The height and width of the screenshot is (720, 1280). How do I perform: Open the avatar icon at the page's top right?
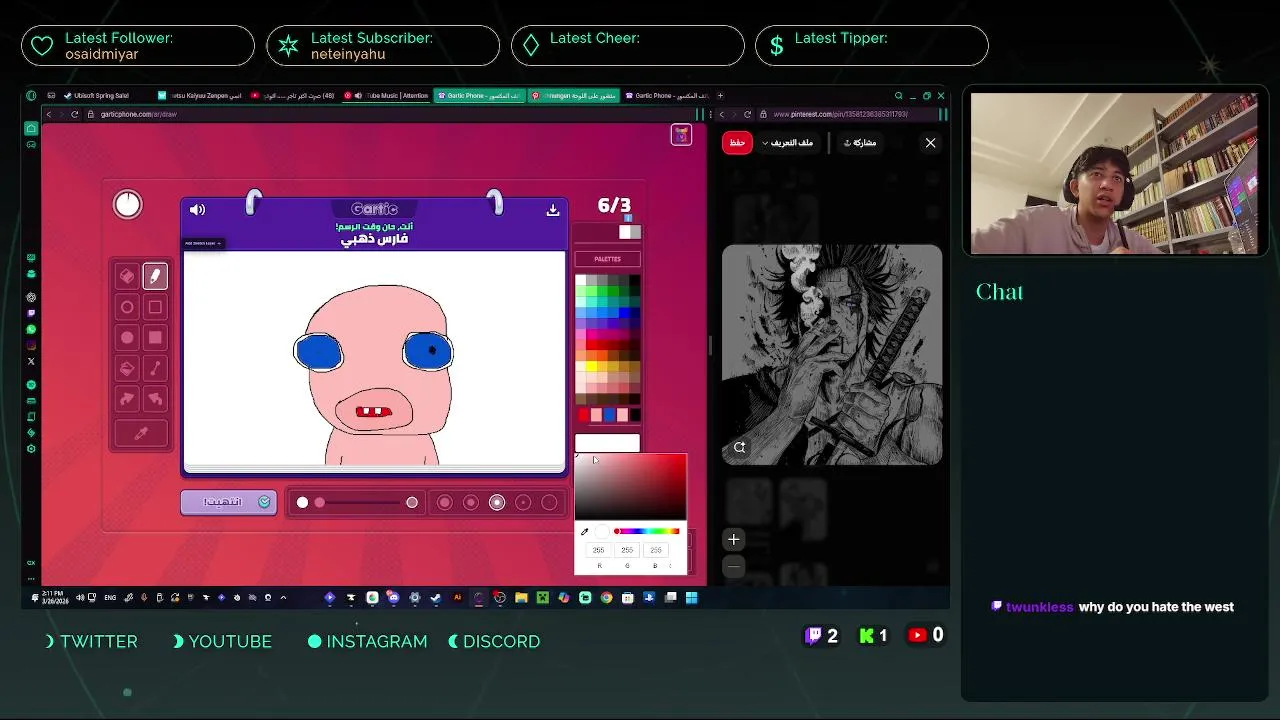[681, 135]
